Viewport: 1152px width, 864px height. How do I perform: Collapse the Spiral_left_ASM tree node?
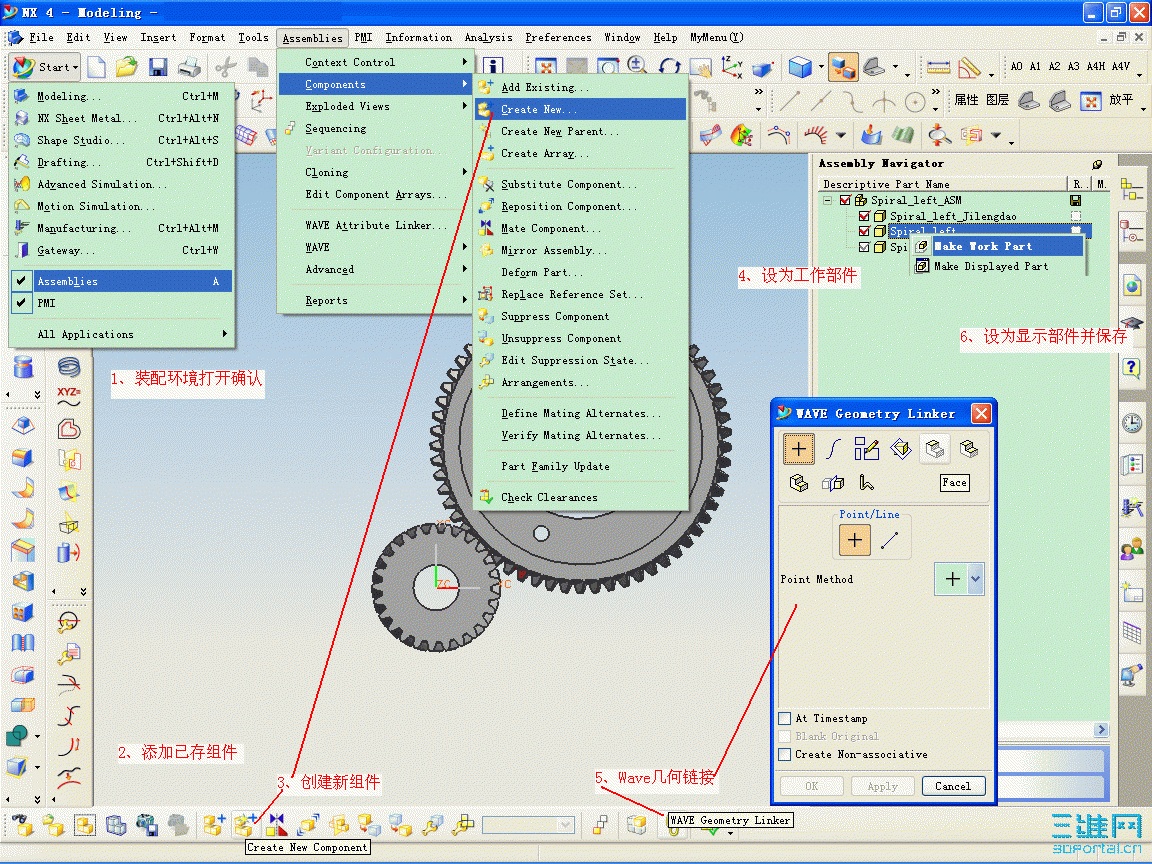tap(828, 201)
